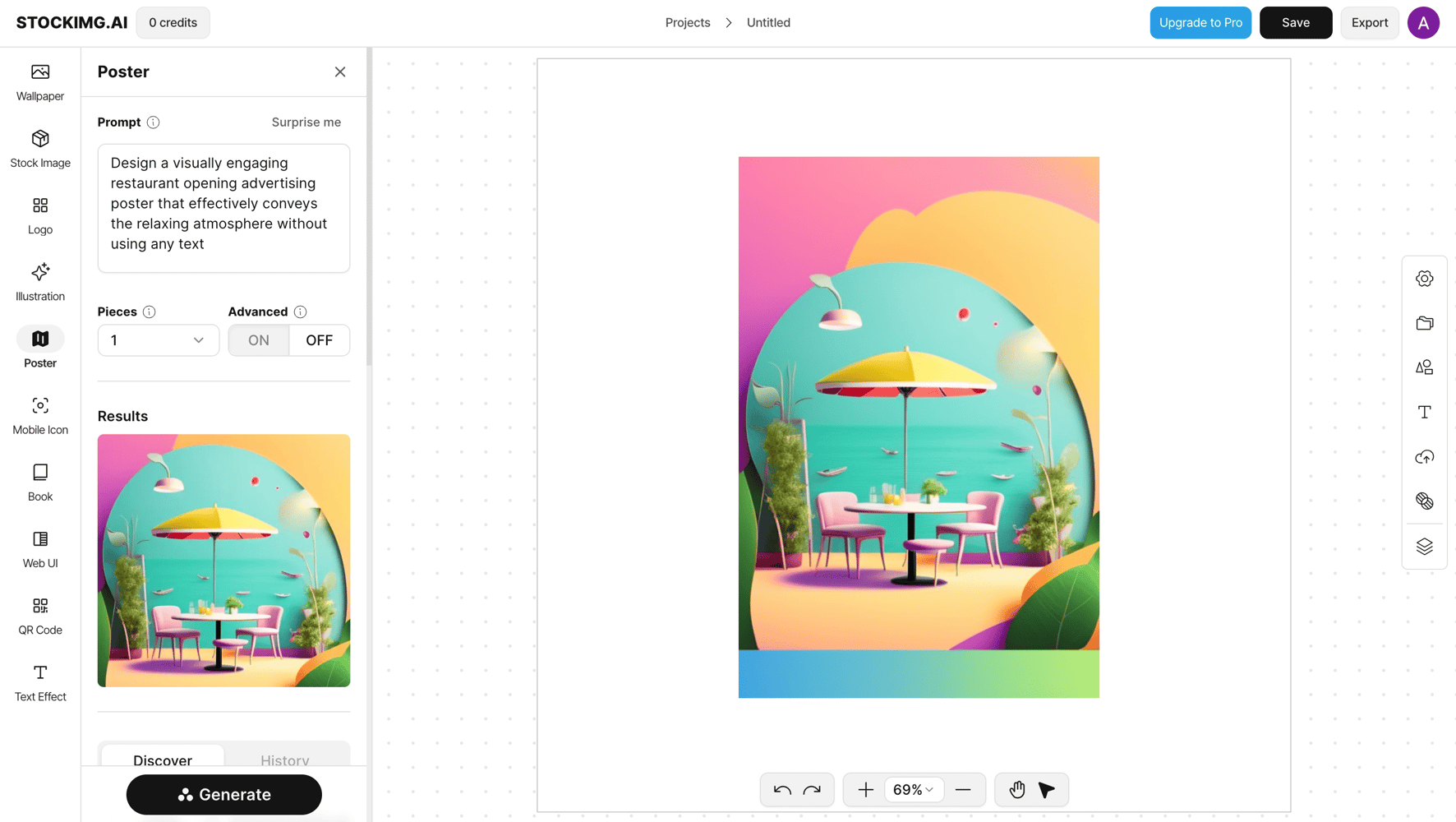Click the Generate button
This screenshot has height=822, width=1456.
[223, 794]
